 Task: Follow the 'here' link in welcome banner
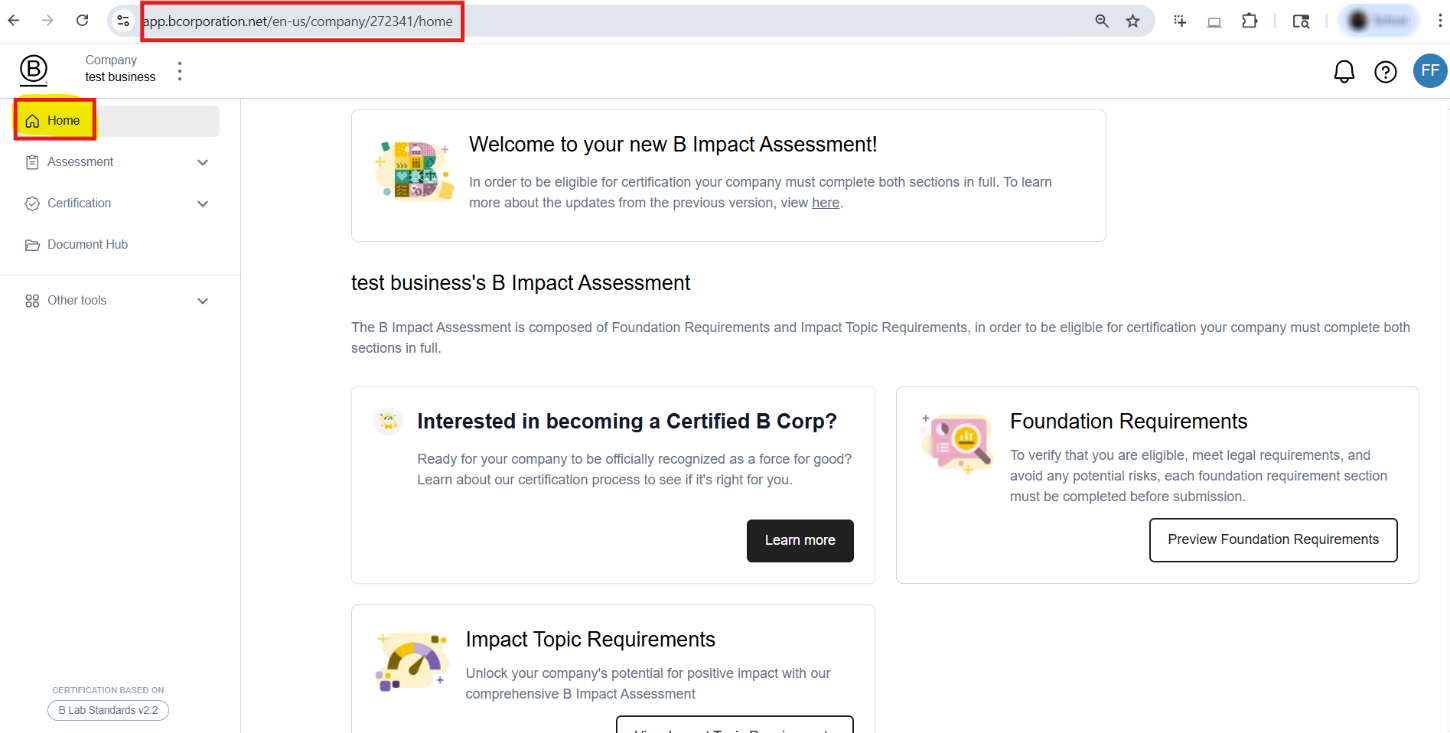[826, 203]
